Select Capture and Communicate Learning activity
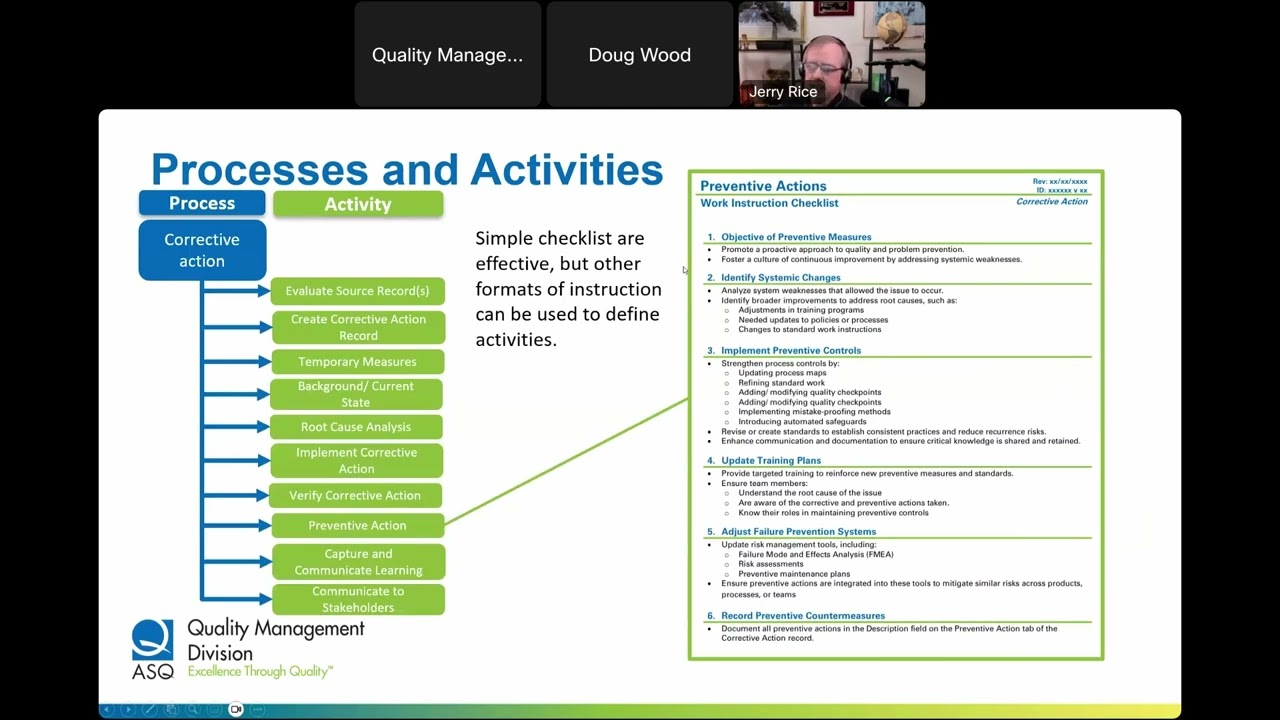Viewport: 1280px width, 720px height. tap(358, 562)
